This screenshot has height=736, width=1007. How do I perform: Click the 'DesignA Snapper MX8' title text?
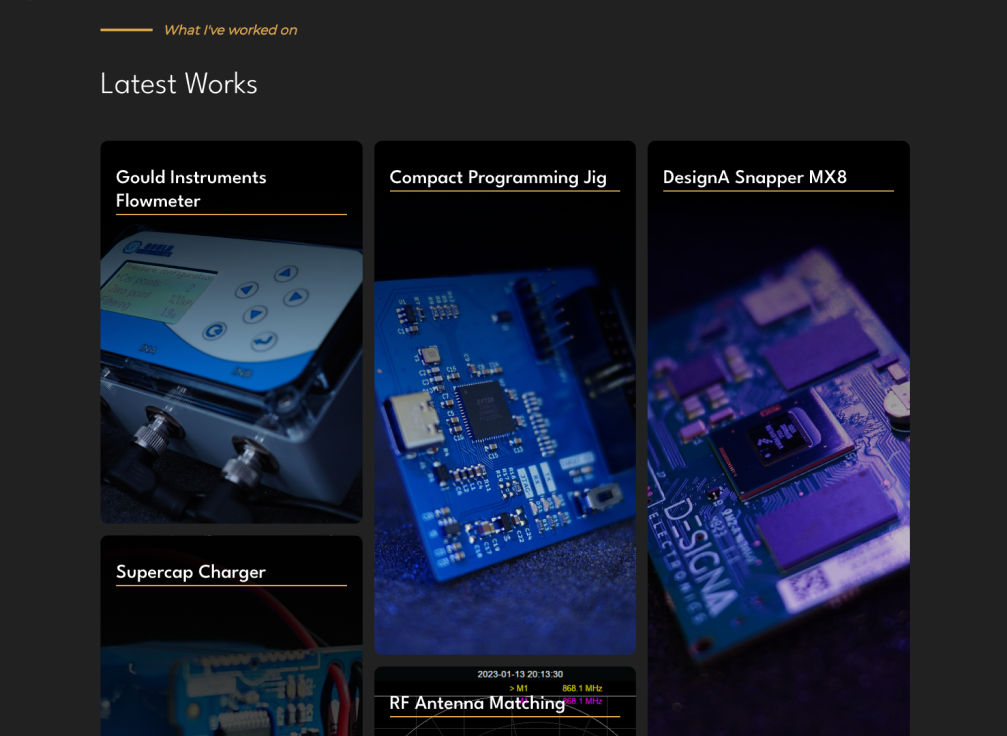pos(755,177)
